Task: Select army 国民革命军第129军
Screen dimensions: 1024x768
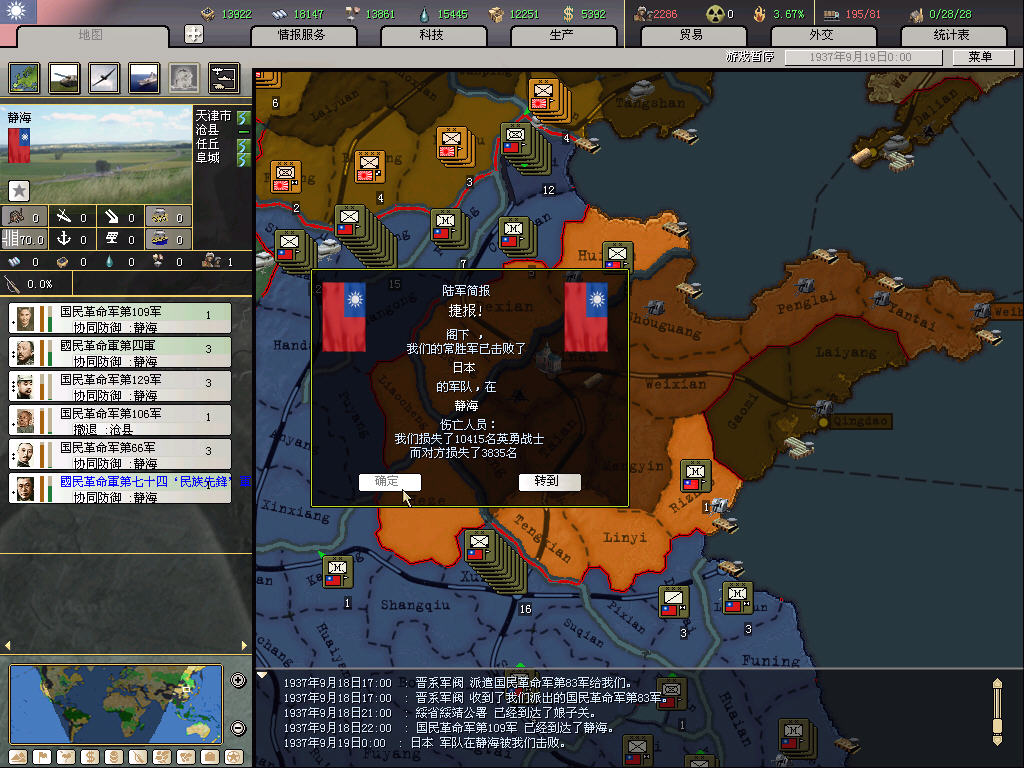Action: pos(120,387)
